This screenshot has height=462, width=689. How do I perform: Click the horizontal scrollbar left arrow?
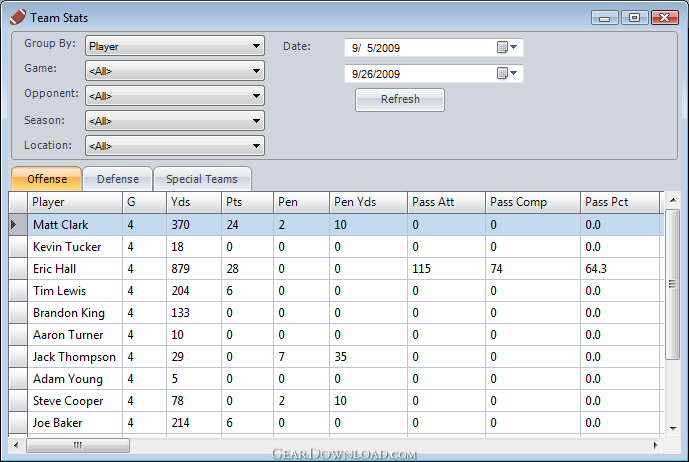[x=16, y=445]
